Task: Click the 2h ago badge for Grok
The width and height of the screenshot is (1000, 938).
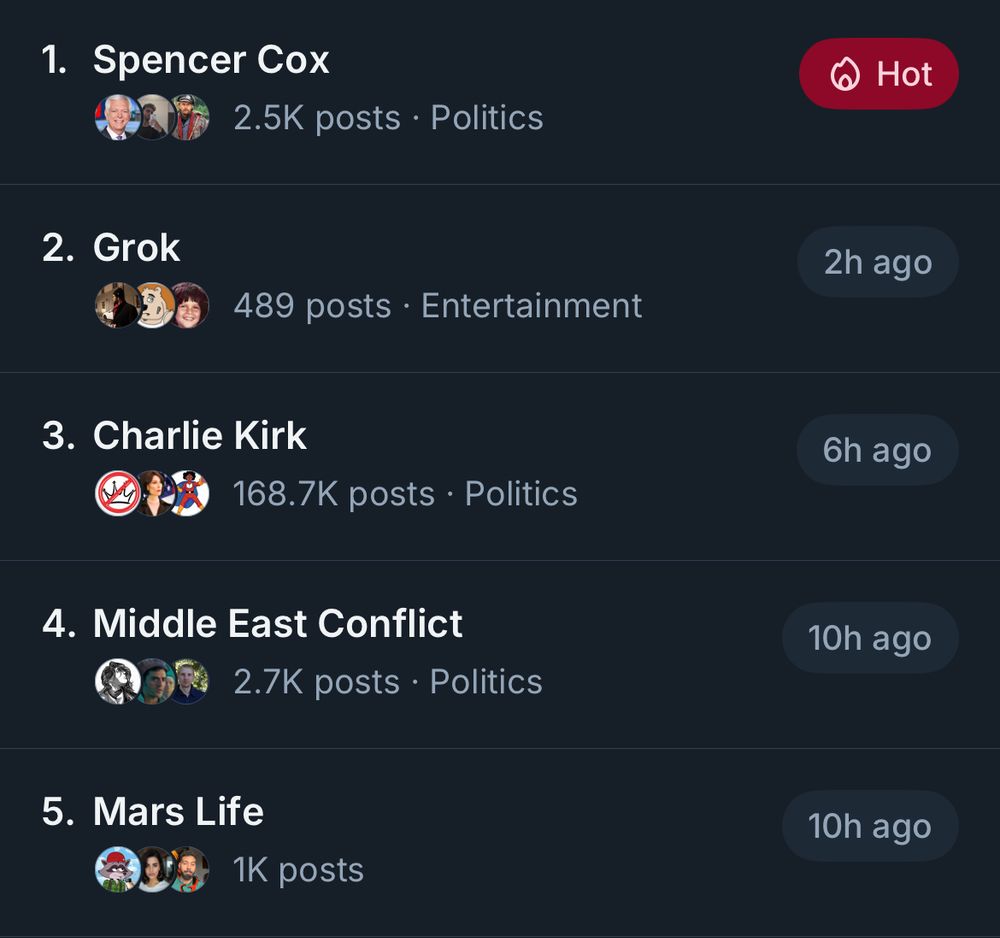Action: tap(878, 262)
